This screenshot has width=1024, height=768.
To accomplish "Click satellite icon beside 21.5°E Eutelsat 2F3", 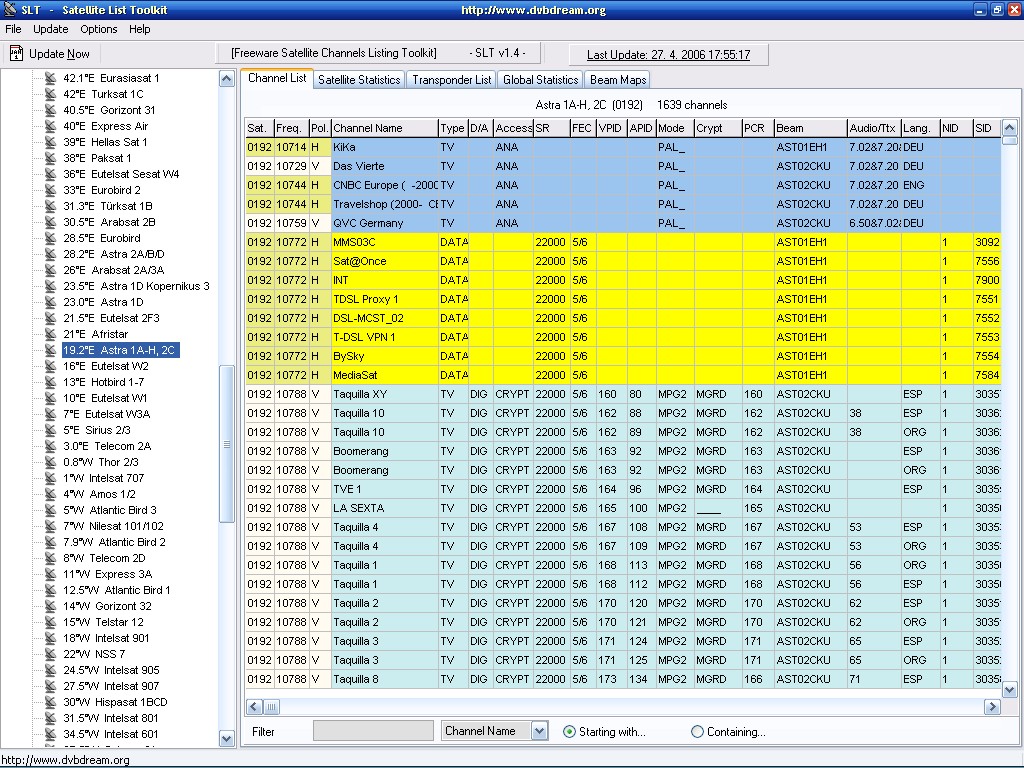I will [x=50, y=318].
